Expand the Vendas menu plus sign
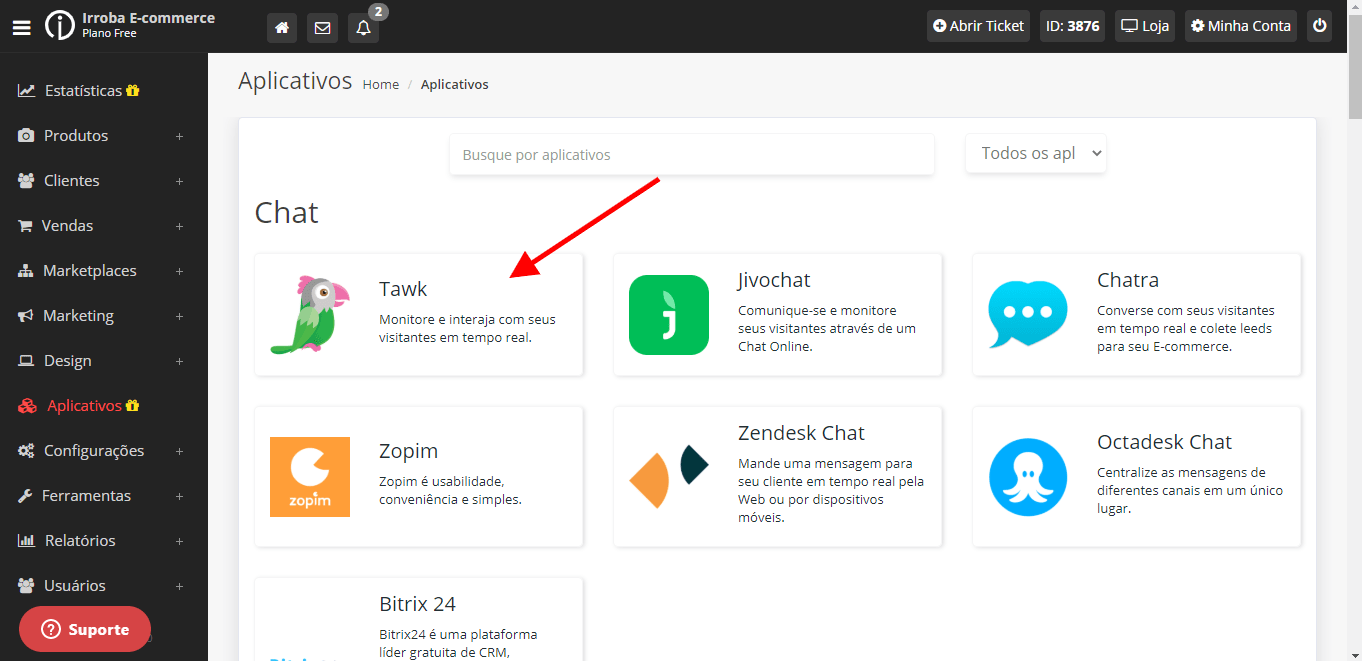Screen dimensions: 1362x661 point(180,226)
